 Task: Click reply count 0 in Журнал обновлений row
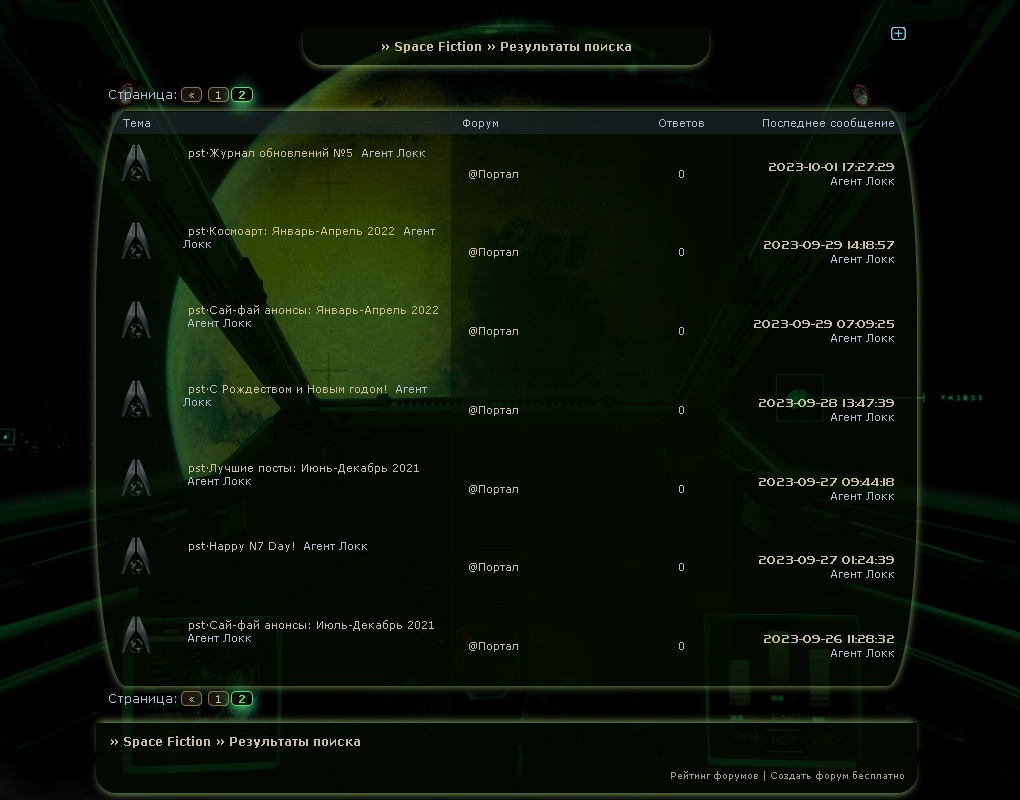681,174
